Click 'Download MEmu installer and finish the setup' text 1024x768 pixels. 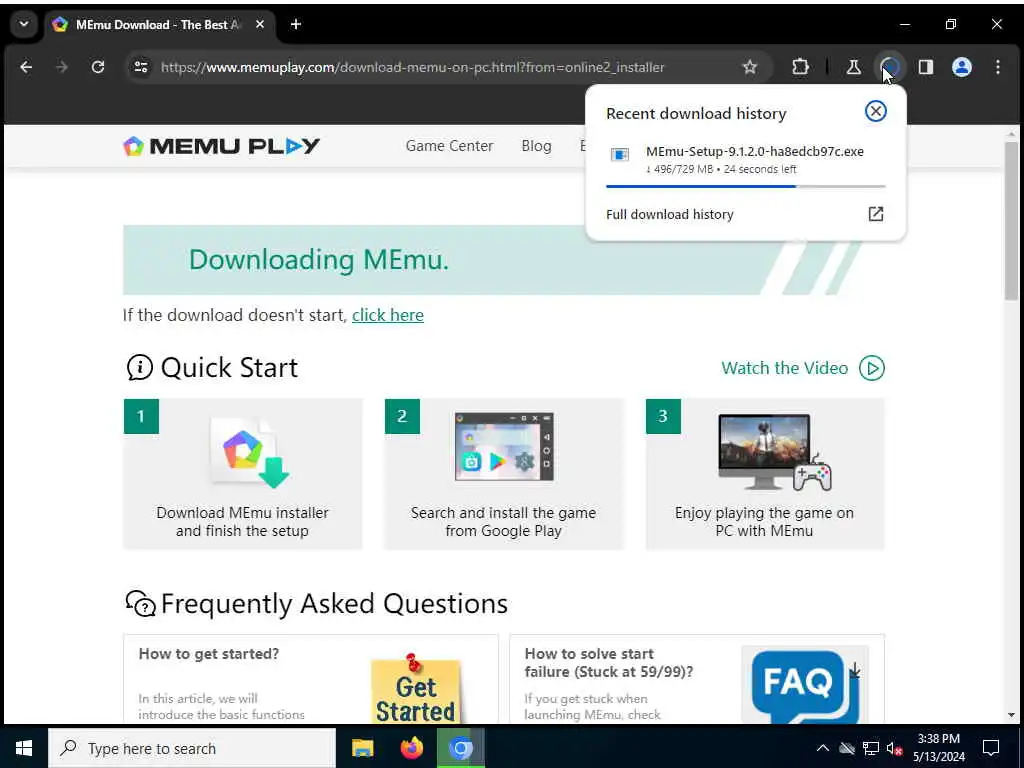[242, 521]
